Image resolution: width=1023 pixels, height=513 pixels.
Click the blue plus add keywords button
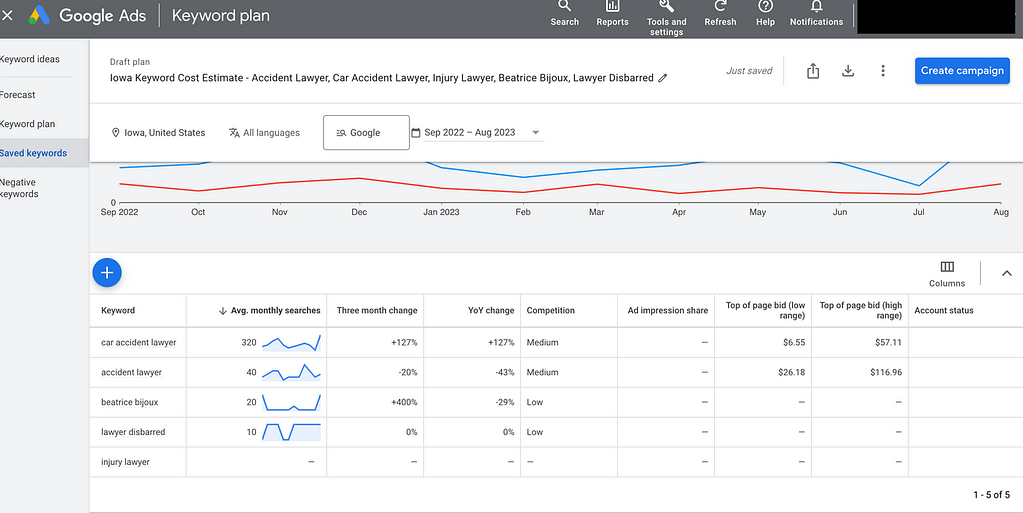107,273
